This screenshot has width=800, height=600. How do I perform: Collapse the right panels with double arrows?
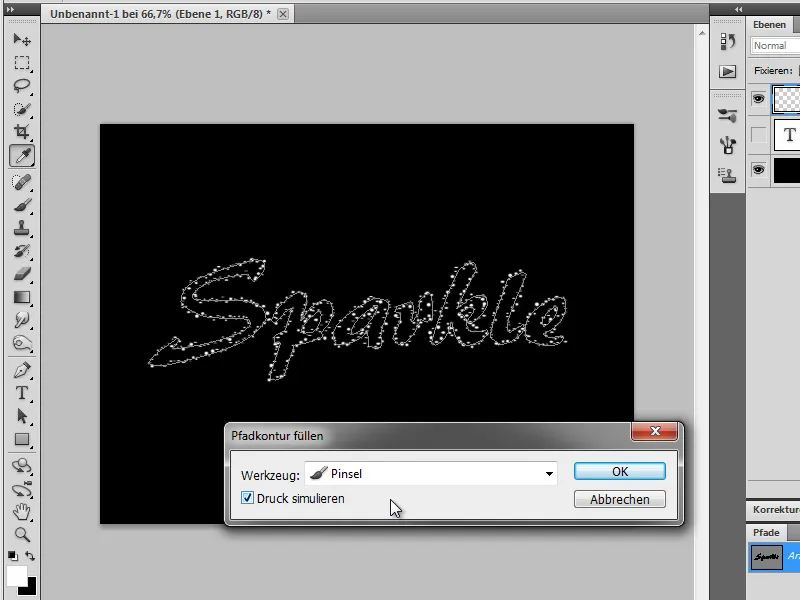pos(738,9)
